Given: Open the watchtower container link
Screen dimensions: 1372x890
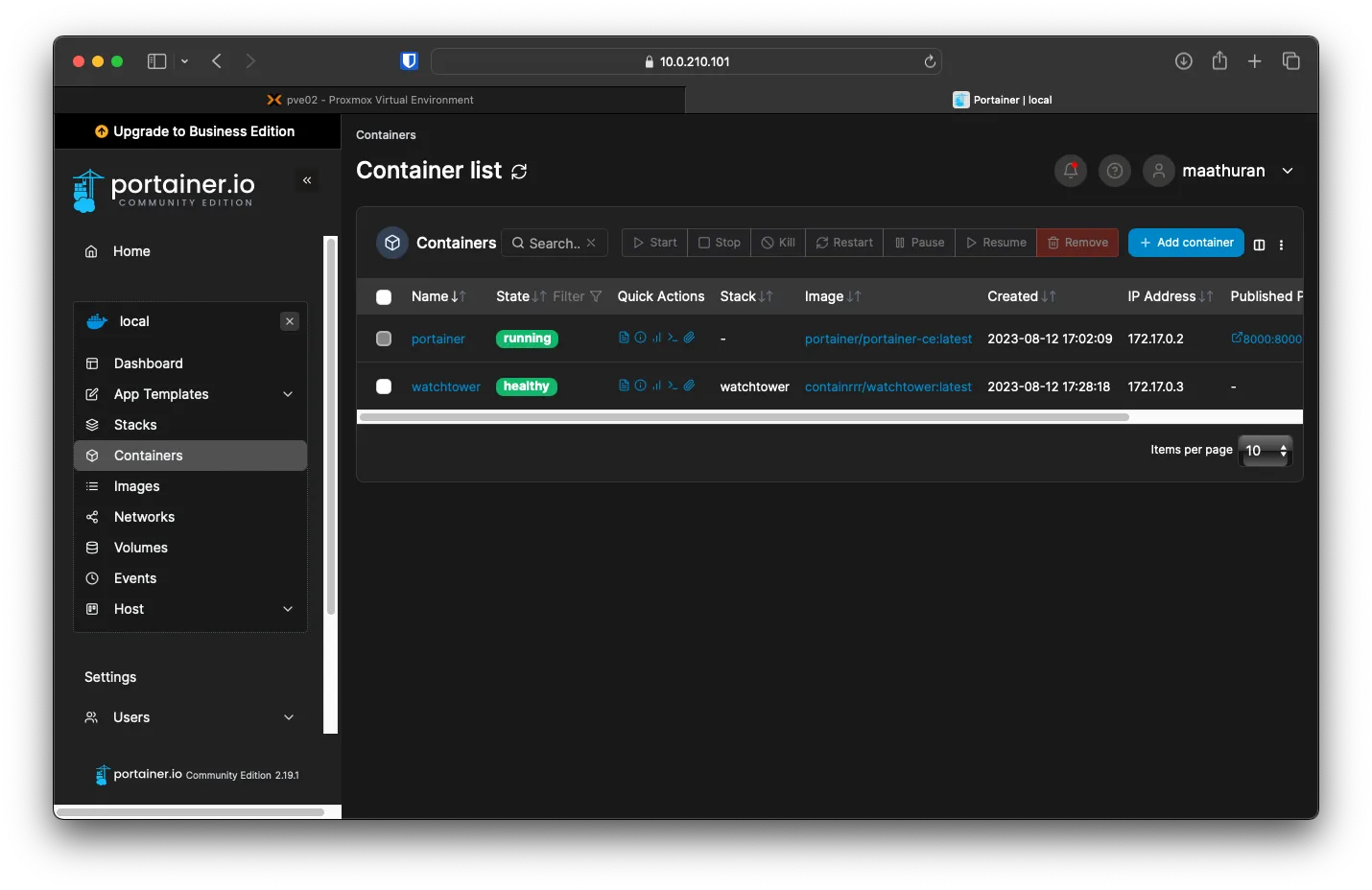Looking at the screenshot, I should tap(446, 386).
